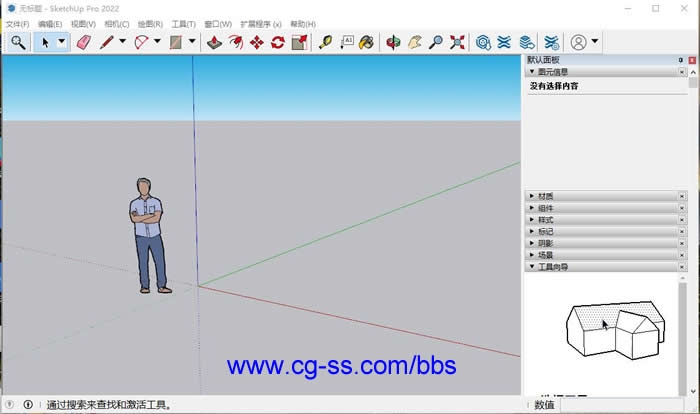Pick the Tape Measure tool
This screenshot has width=700, height=414.
coord(325,42)
